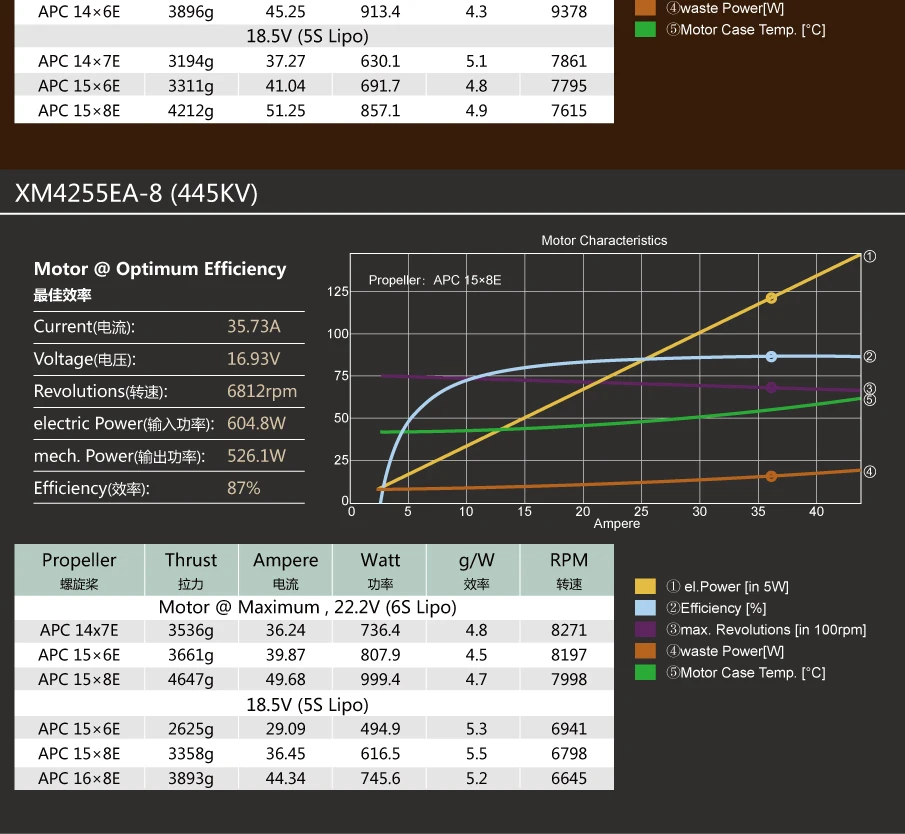Screen dimensions: 905x834
Task: Click the watt value 616.5
Action: coord(380,753)
